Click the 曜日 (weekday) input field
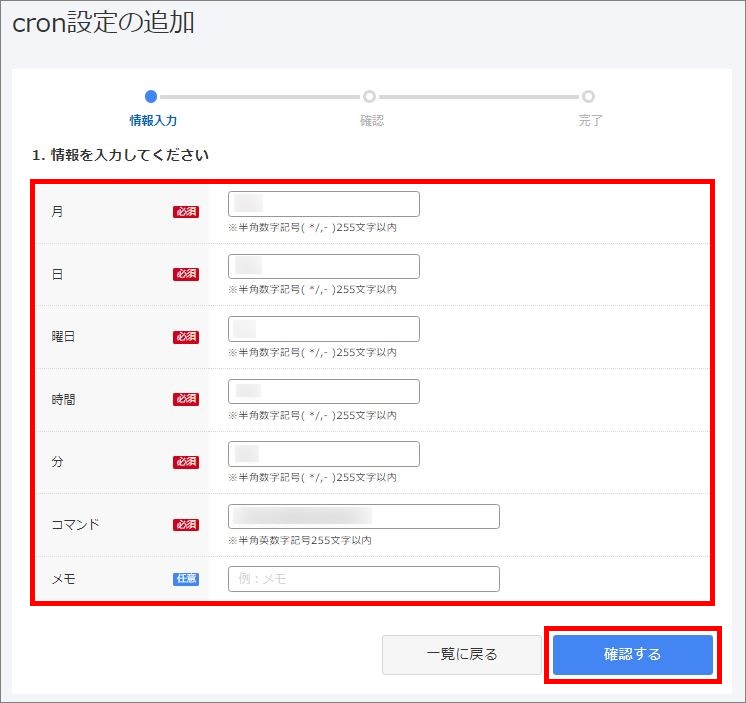This screenshot has height=703, width=746. tap(324, 329)
